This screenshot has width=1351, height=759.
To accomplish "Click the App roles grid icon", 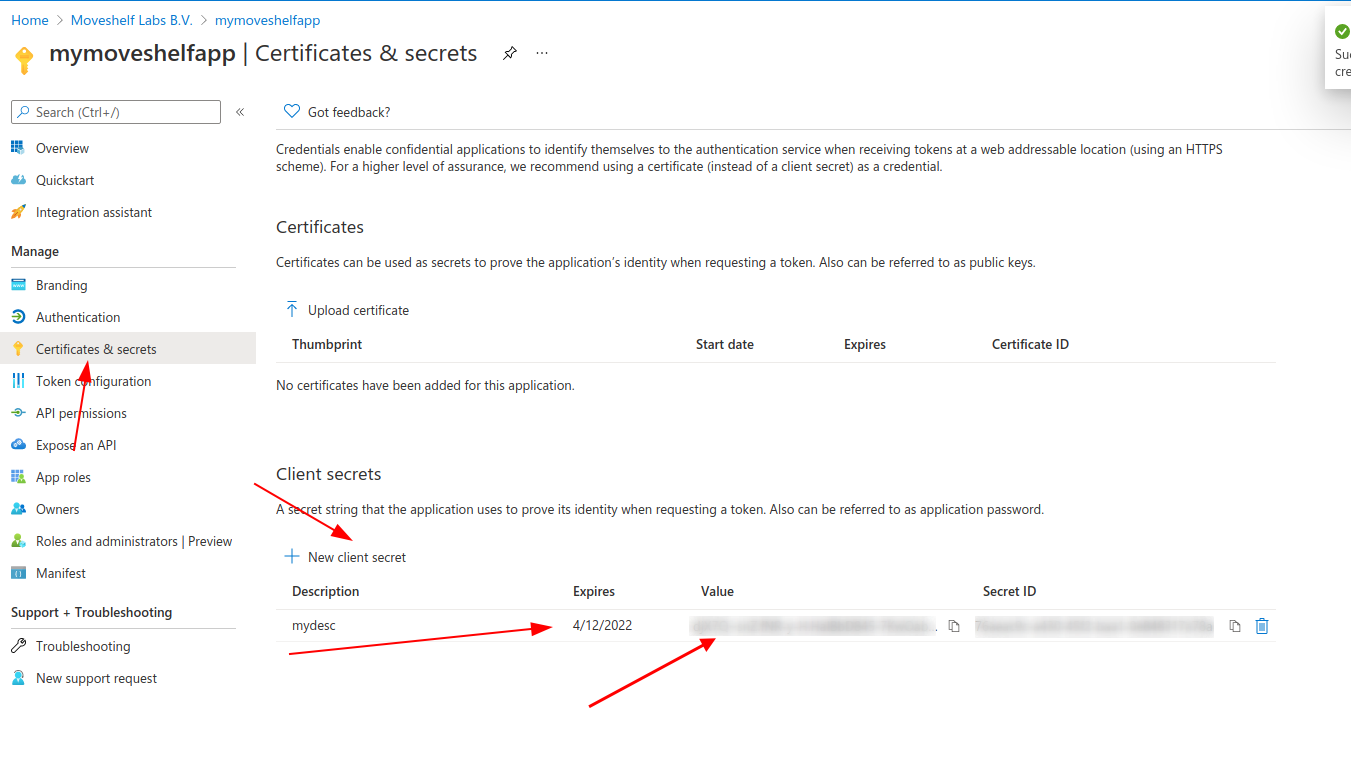I will 18,477.
